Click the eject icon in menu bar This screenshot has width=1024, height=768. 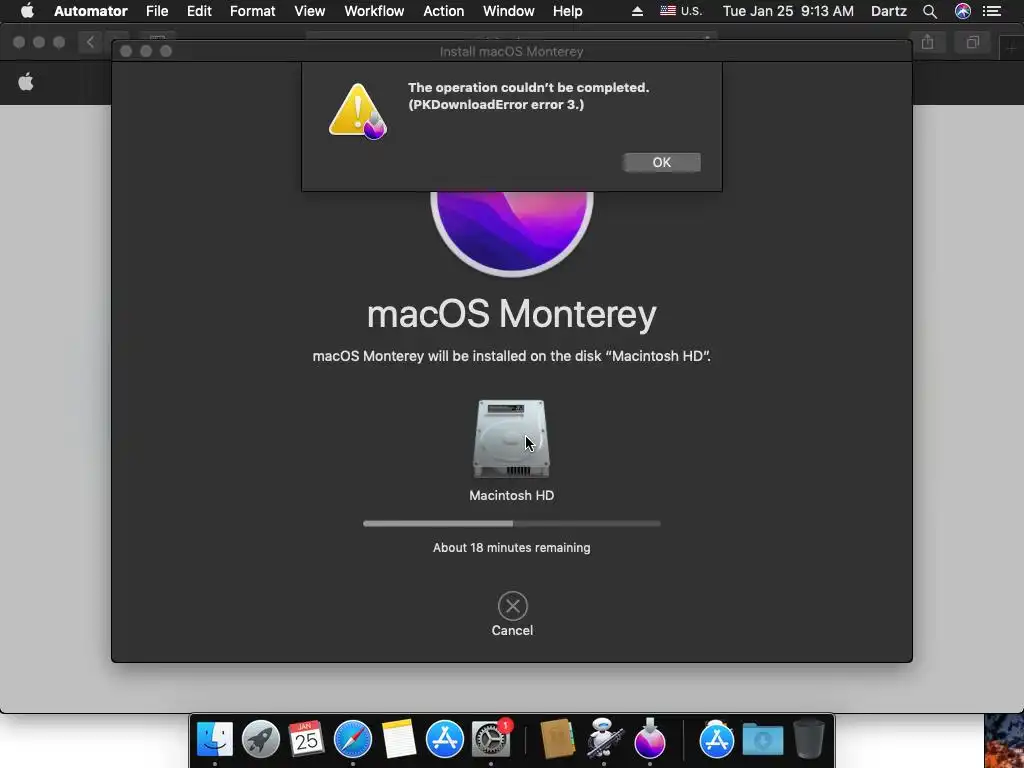point(637,11)
